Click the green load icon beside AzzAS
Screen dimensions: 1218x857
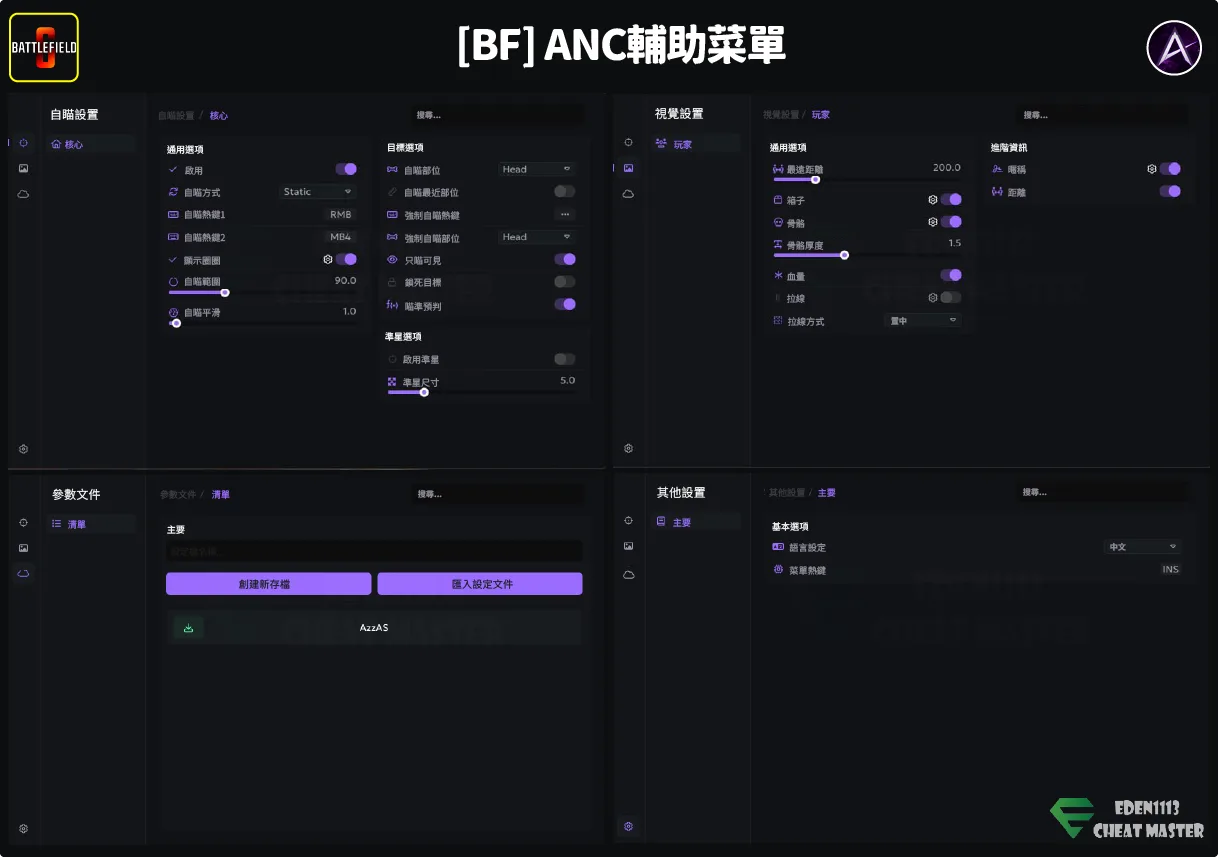tap(188, 628)
